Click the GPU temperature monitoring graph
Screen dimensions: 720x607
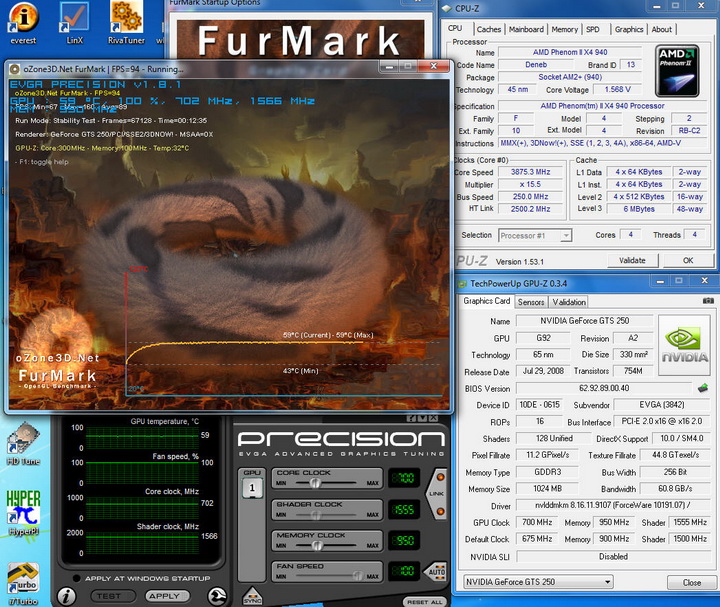[x=142, y=438]
